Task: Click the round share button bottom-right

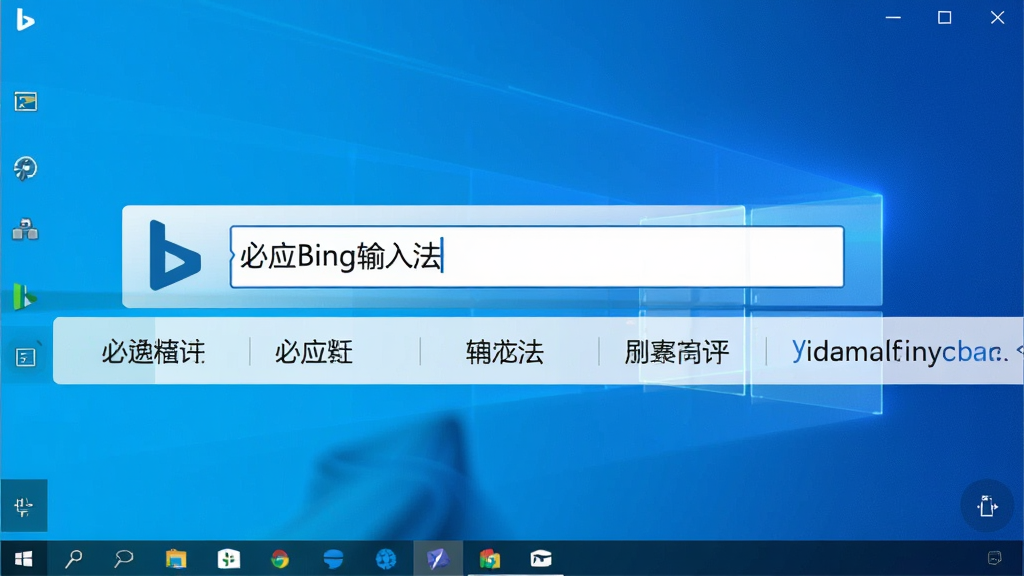Action: click(987, 505)
